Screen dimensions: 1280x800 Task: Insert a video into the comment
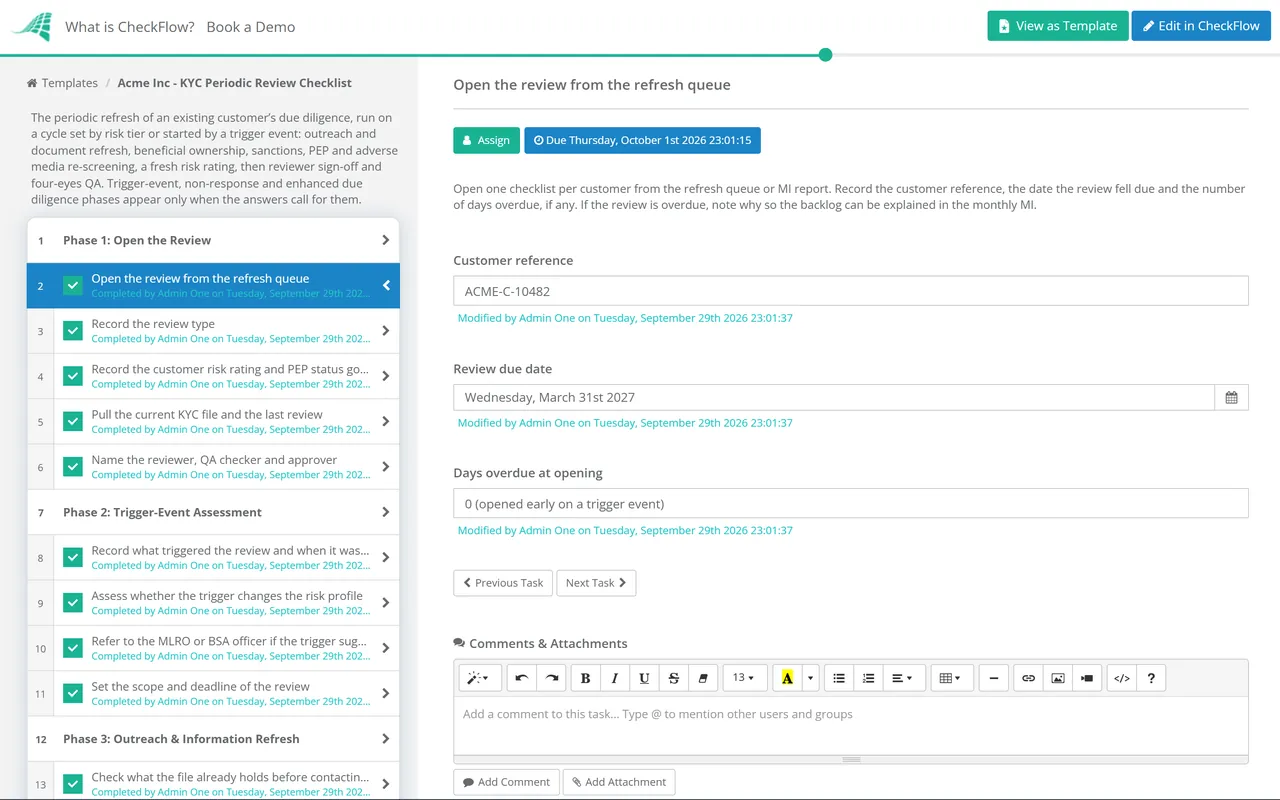(x=1087, y=678)
